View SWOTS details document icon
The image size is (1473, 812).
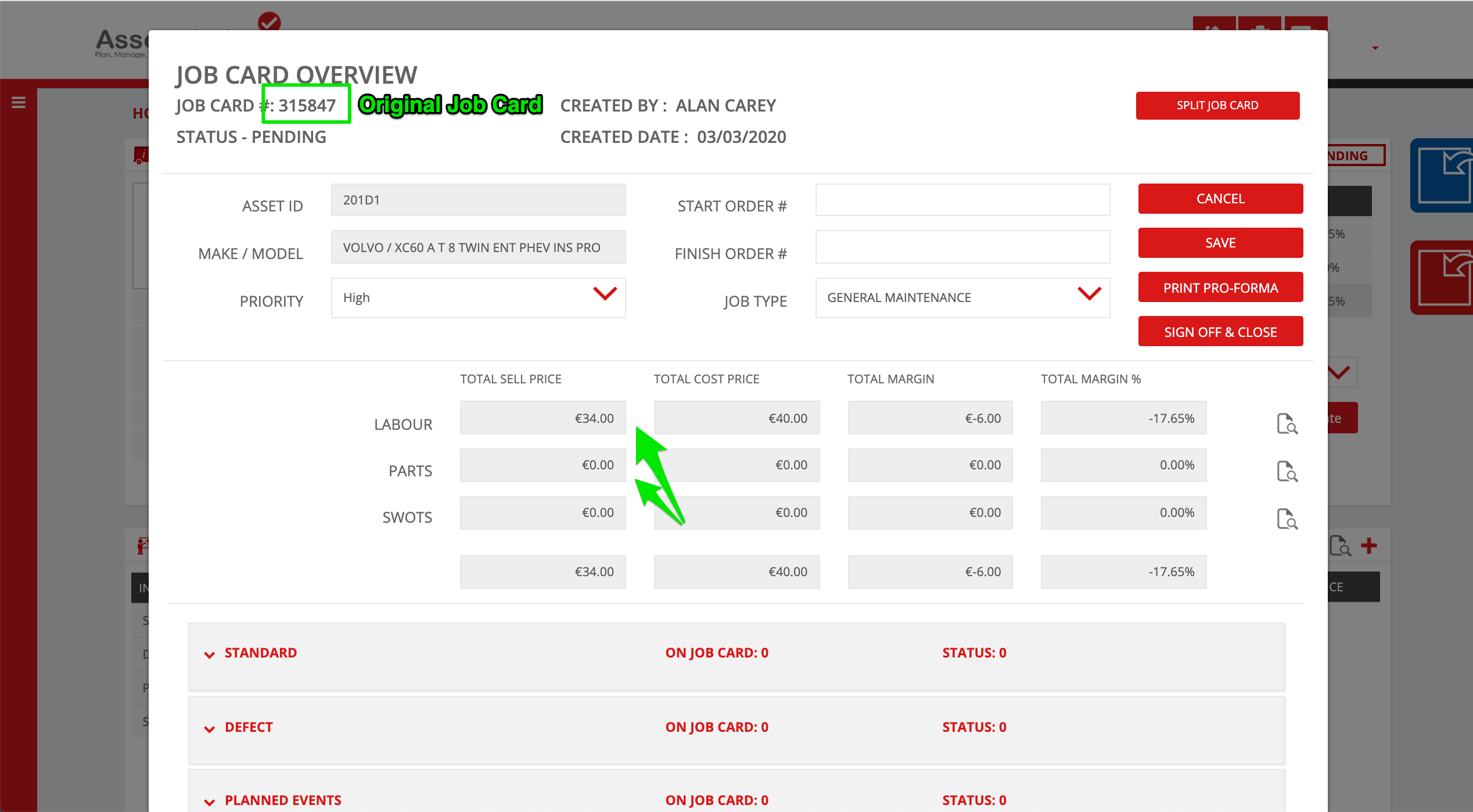1287,519
